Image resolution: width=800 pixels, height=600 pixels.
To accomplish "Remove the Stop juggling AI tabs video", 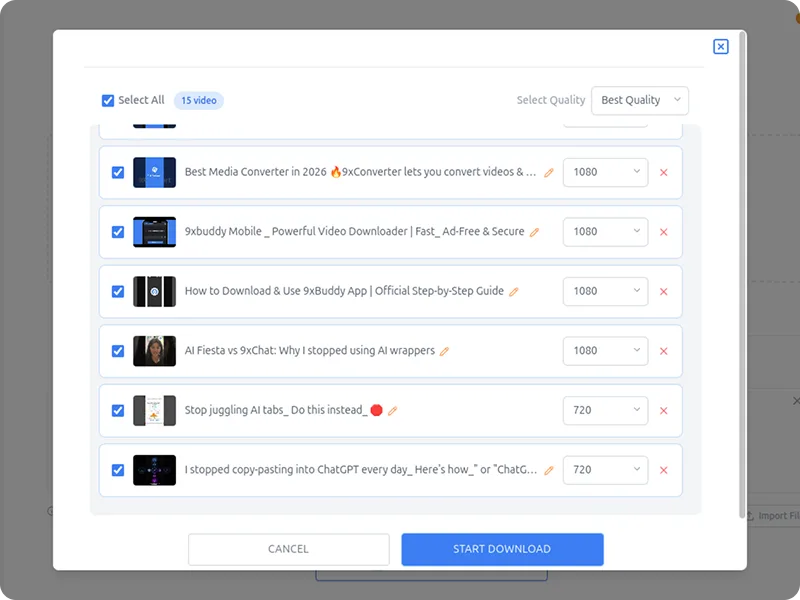I will pyautogui.click(x=664, y=410).
